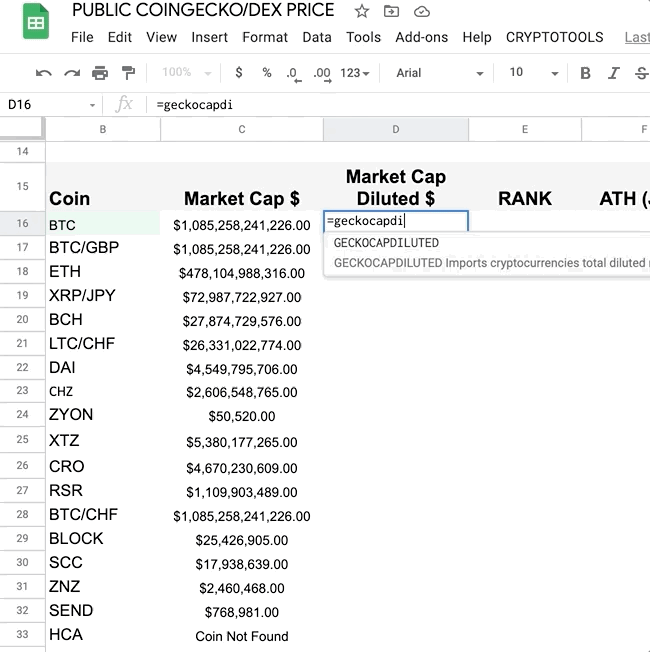Screen dimensions: 650x652
Task: Click the Last edit link
Action: coord(637,37)
